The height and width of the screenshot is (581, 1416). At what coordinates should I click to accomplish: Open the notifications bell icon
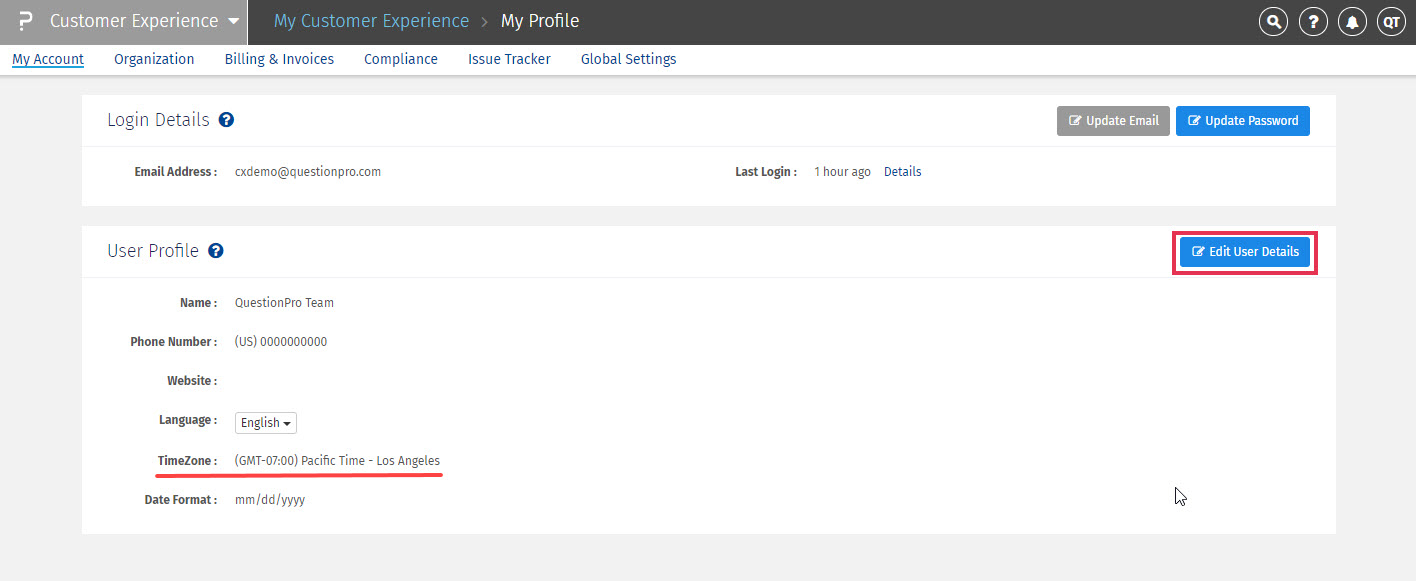[x=1352, y=22]
